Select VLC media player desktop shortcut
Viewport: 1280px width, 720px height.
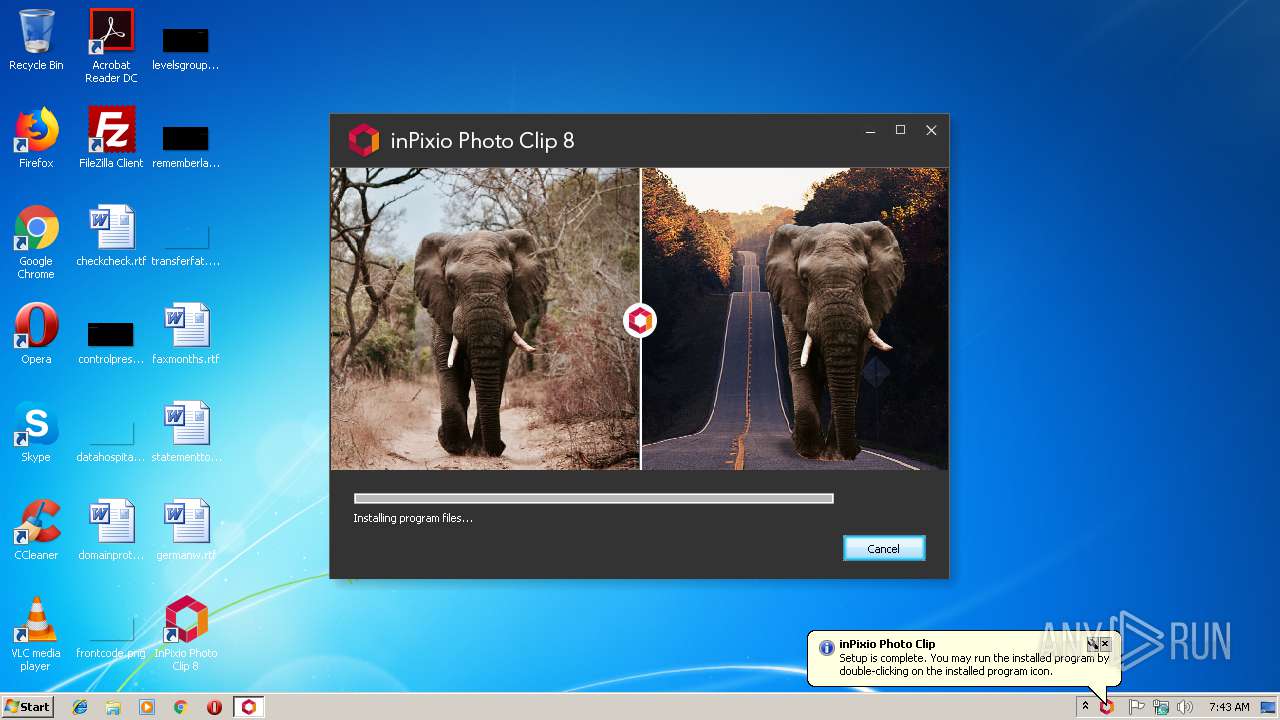36,634
